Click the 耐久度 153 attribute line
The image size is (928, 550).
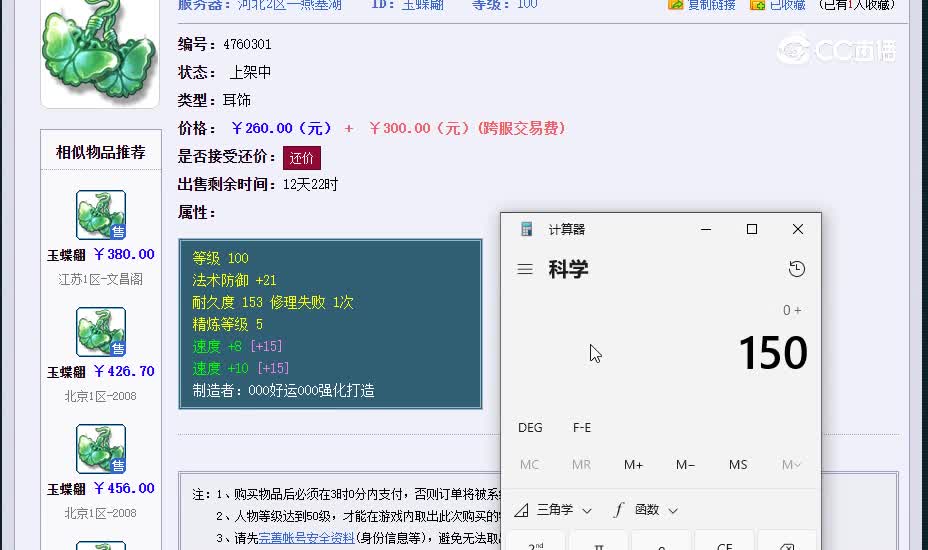pyautogui.click(x=272, y=303)
